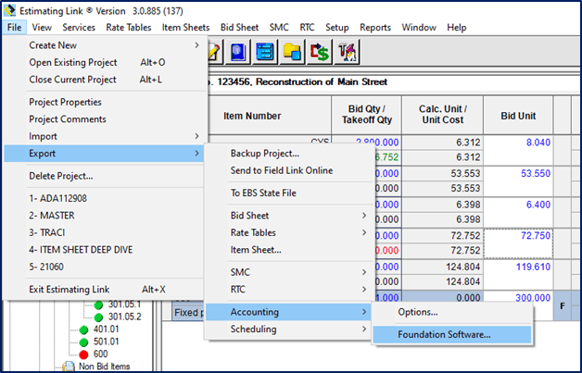Image resolution: width=582 pixels, height=373 pixels.
Task: Open the Reports menu
Action: coord(375,27)
